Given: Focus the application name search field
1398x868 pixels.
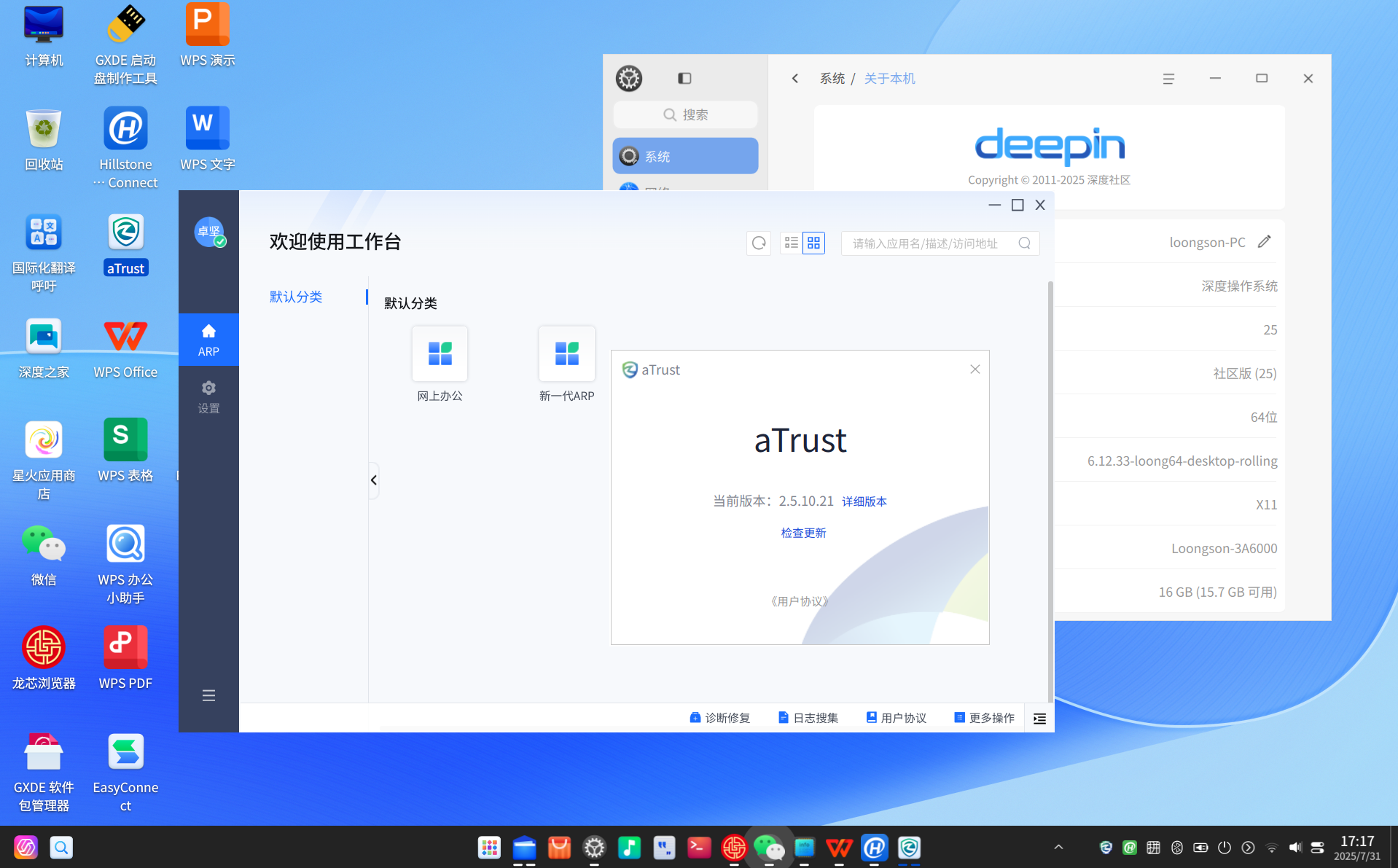Looking at the screenshot, I should (940, 243).
